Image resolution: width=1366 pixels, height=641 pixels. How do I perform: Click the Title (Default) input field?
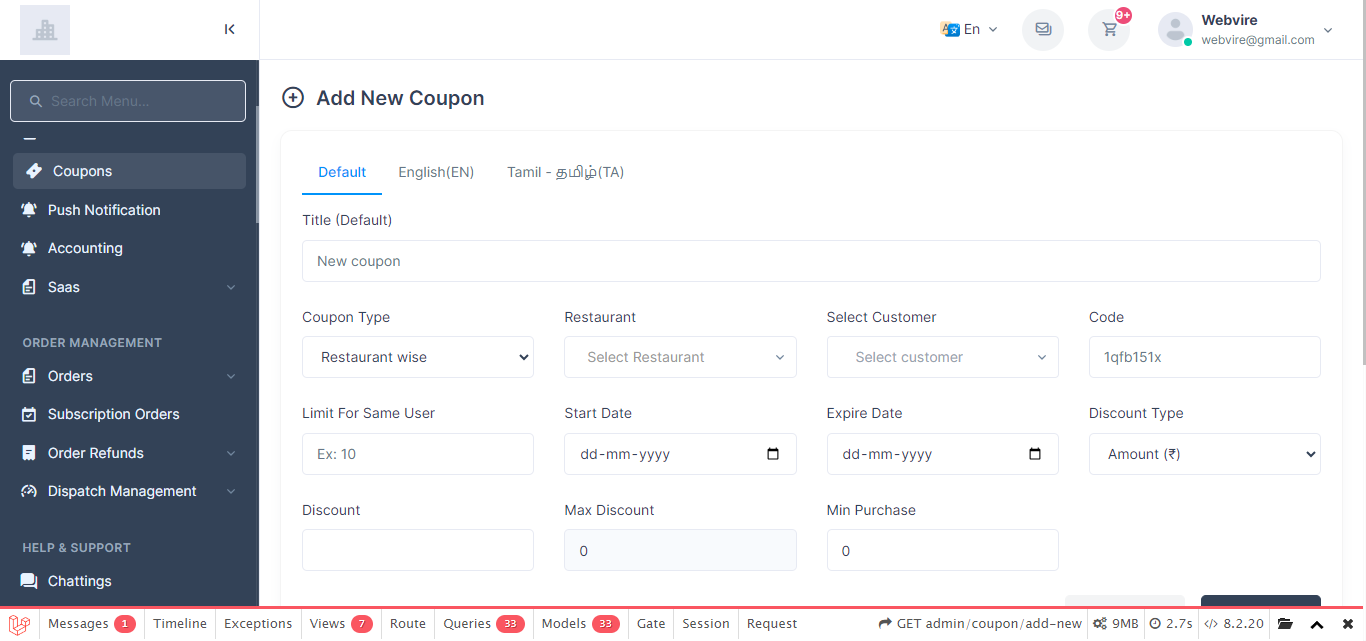click(811, 261)
